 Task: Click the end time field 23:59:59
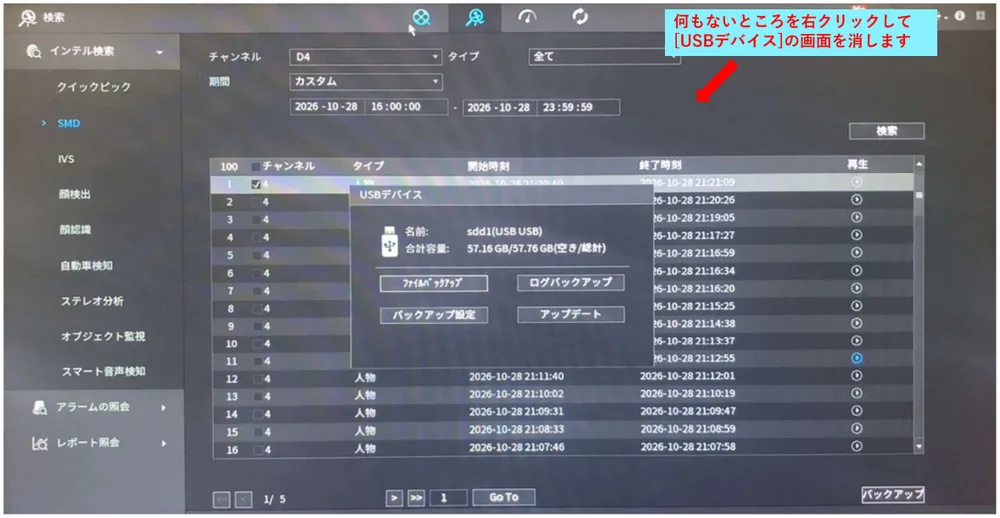click(x=578, y=107)
